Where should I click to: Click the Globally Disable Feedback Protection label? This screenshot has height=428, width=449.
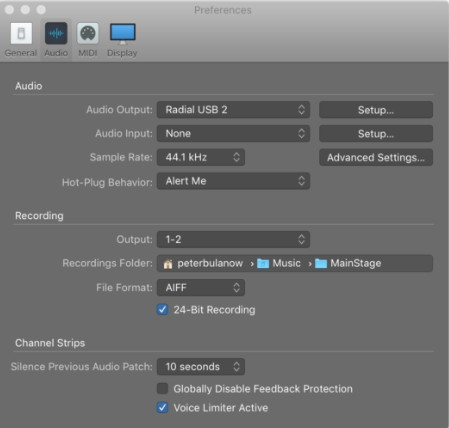(x=263, y=389)
